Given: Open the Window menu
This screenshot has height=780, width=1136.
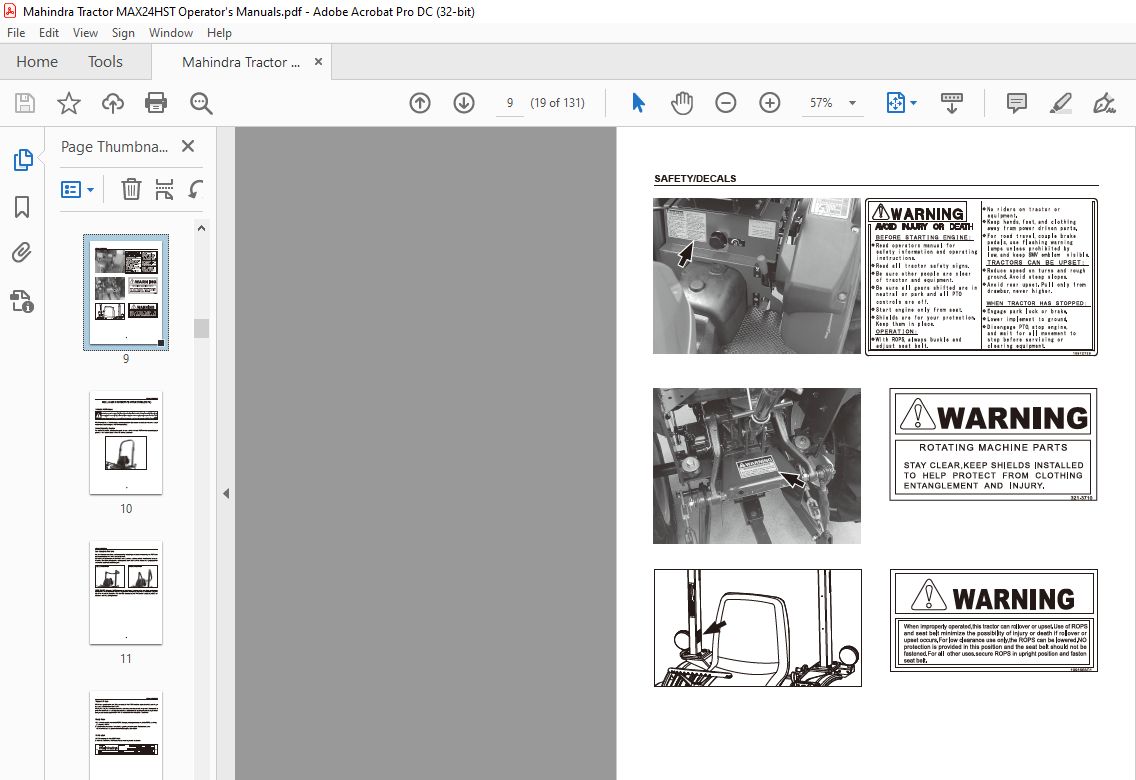Looking at the screenshot, I should (x=171, y=33).
